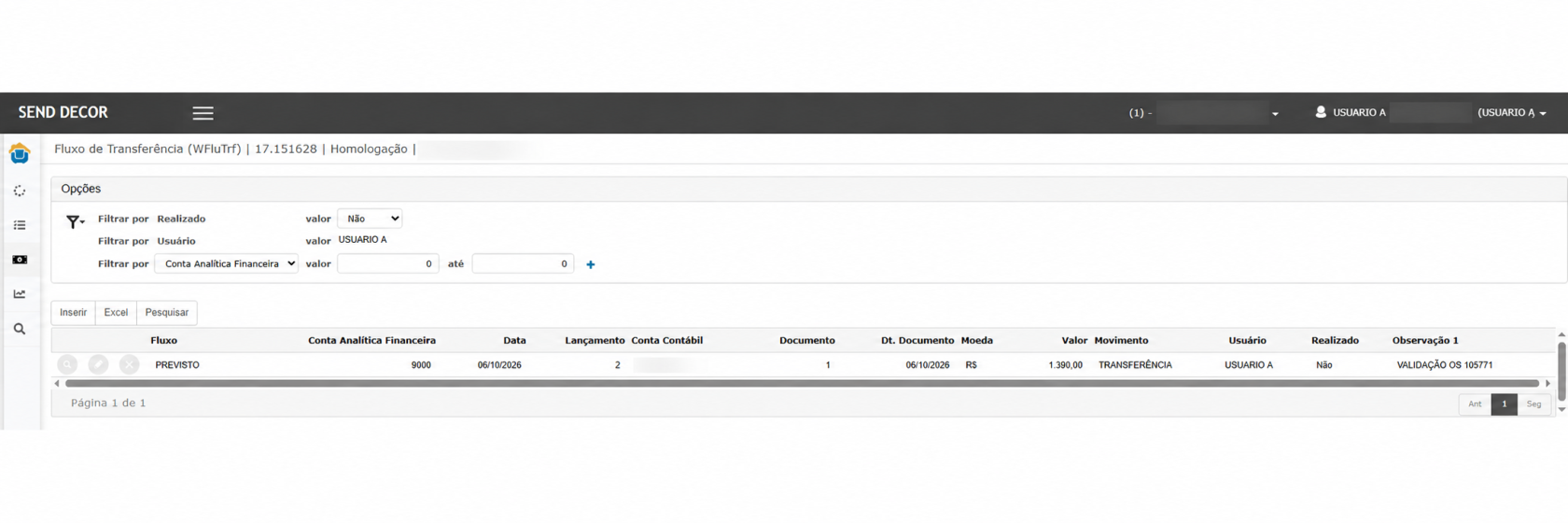
Task: Edit the PREVISTO row with pencil icon
Action: pos(98,365)
